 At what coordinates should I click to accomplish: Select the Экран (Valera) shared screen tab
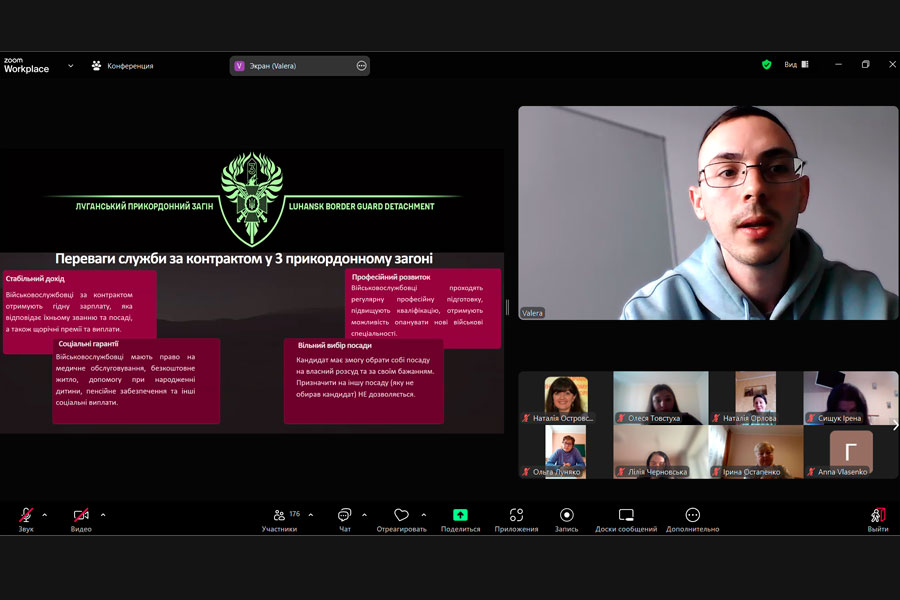click(x=299, y=65)
